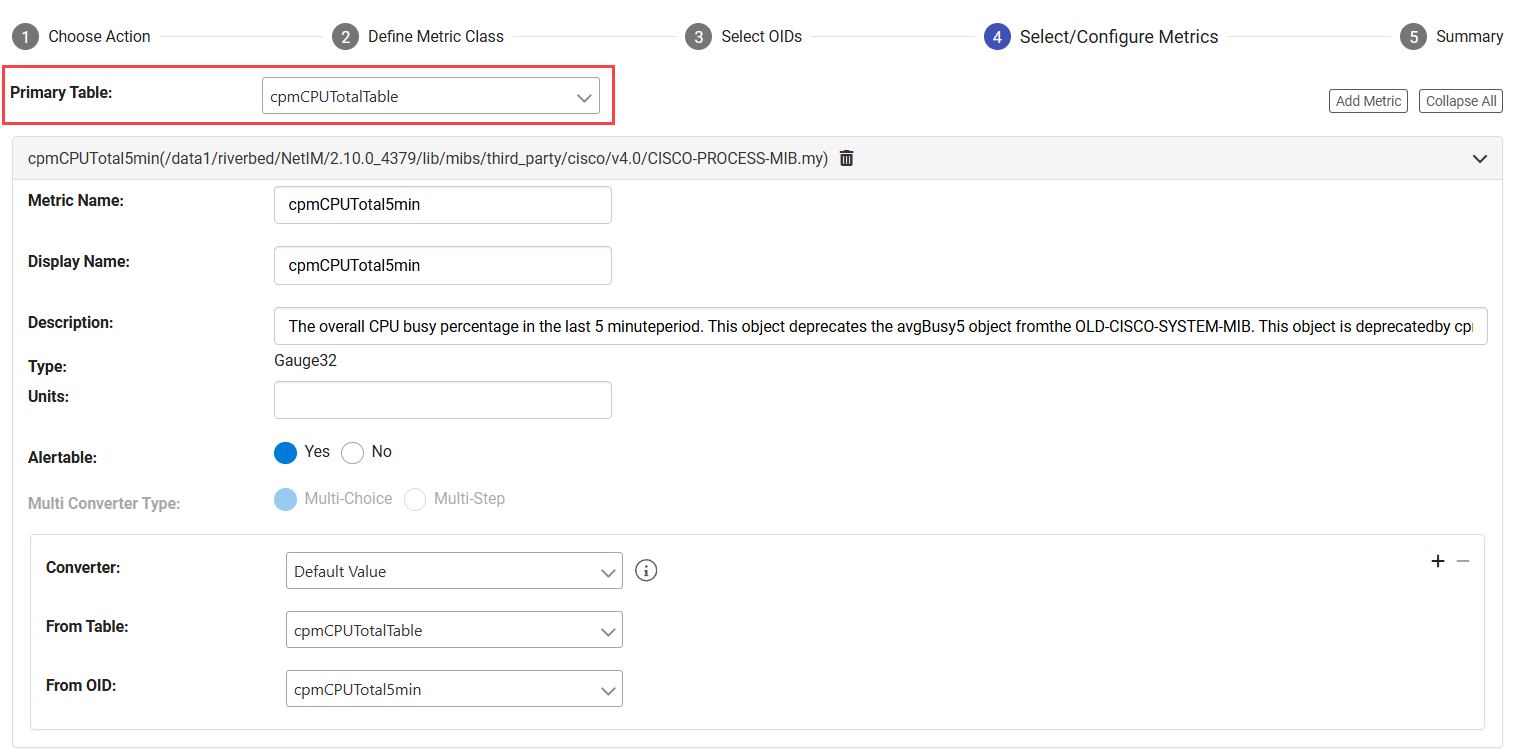
Task: Click the Collapse All button
Action: pos(1460,101)
